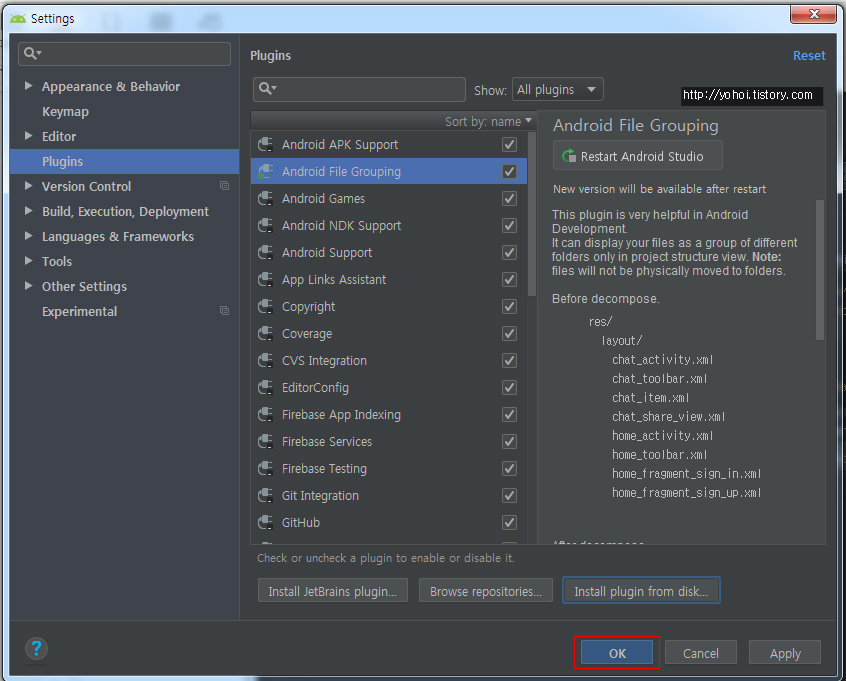
Task: Select the App Links Assistant row
Action: [x=388, y=280]
